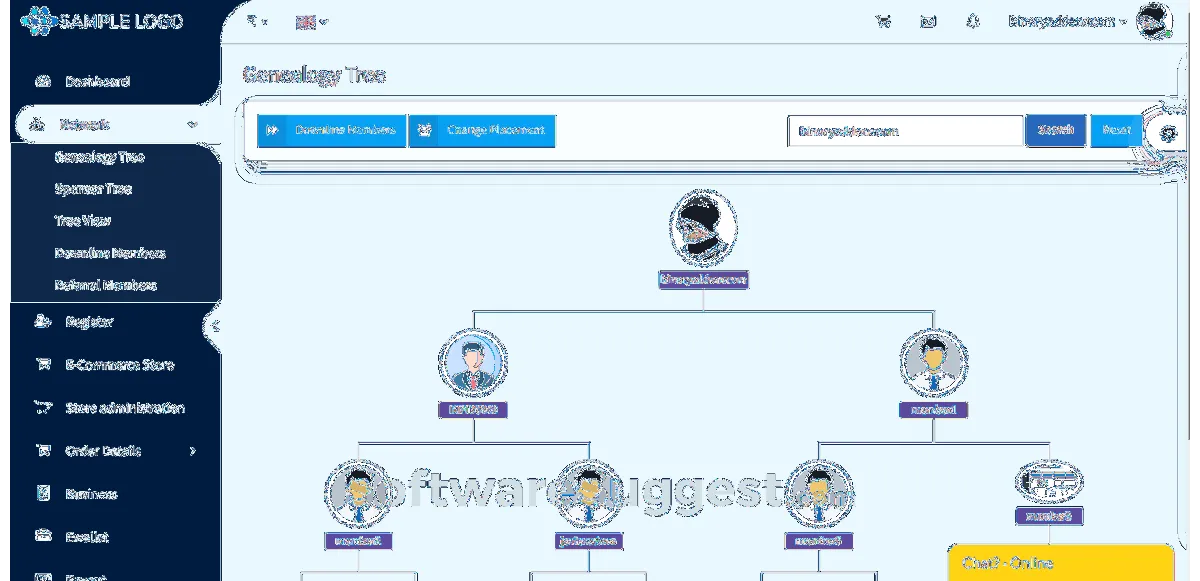This screenshot has height=581, width=1200.
Task: Open Referral Members submenu item
Action: coord(106,285)
